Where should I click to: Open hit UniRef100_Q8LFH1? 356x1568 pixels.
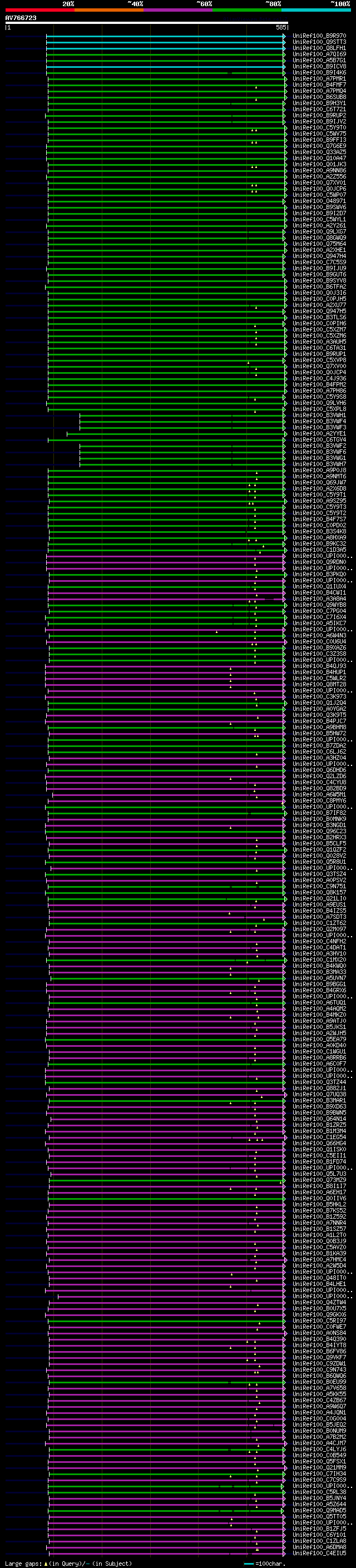[x=319, y=49]
